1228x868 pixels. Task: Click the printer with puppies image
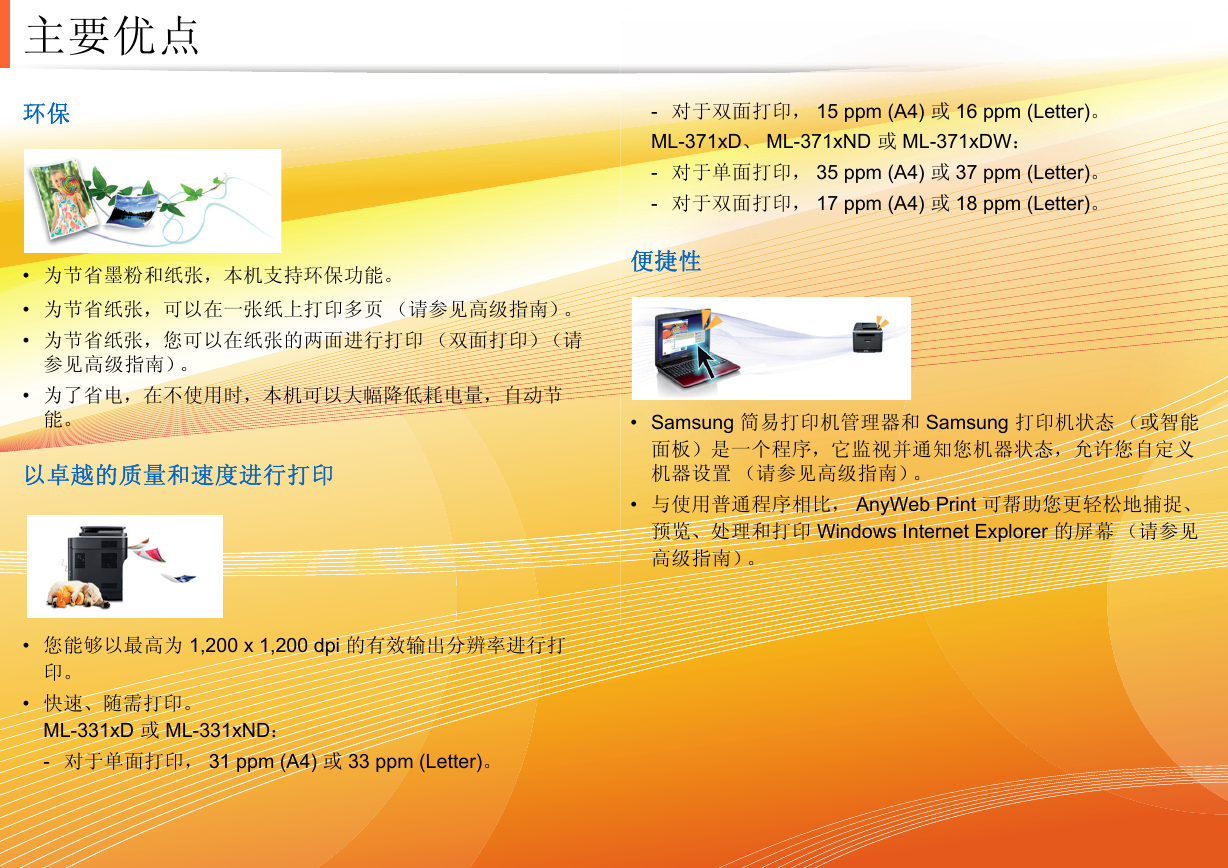(x=125, y=566)
